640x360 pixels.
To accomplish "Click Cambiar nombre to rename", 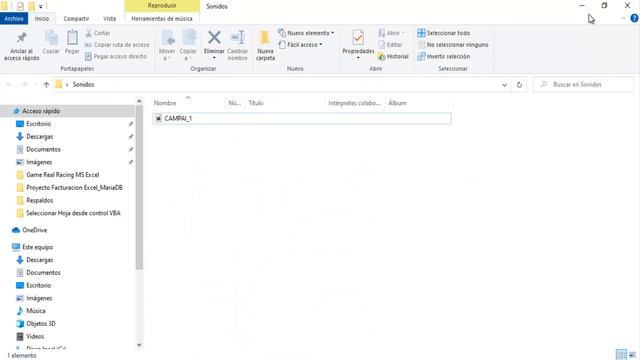I will coord(238,46).
